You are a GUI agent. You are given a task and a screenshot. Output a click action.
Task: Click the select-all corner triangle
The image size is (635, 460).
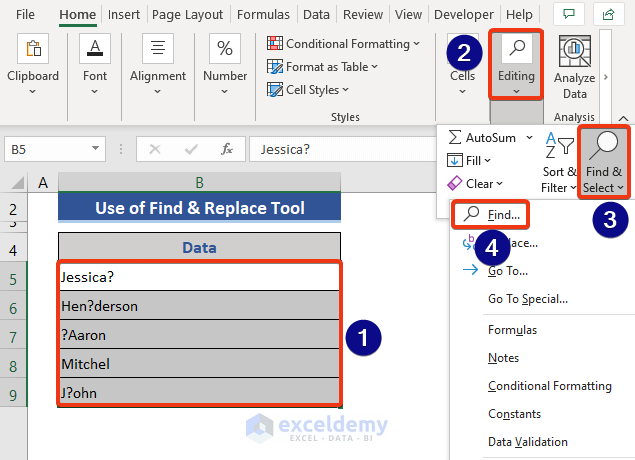coord(17,183)
